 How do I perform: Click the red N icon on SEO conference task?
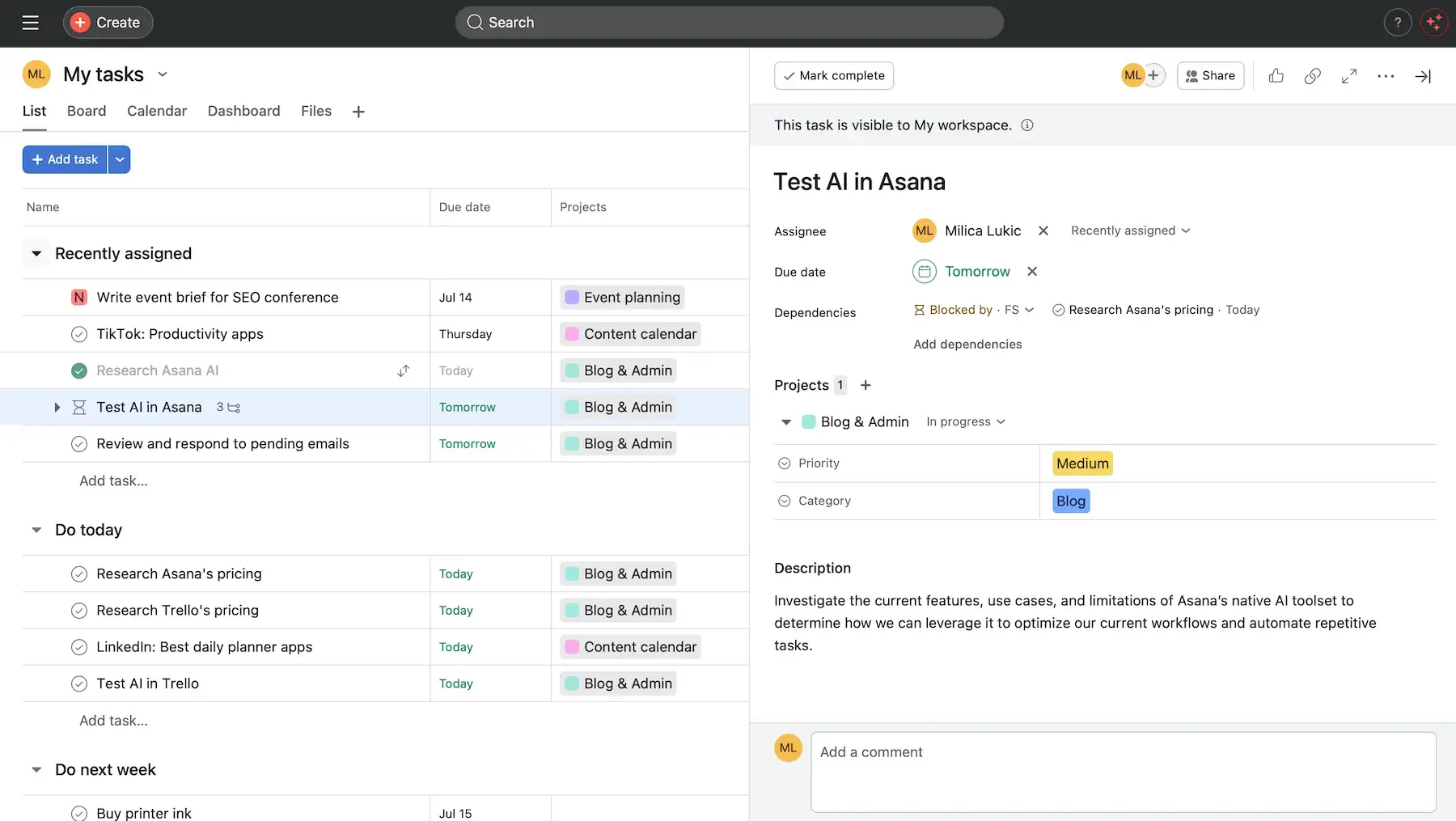tap(79, 298)
